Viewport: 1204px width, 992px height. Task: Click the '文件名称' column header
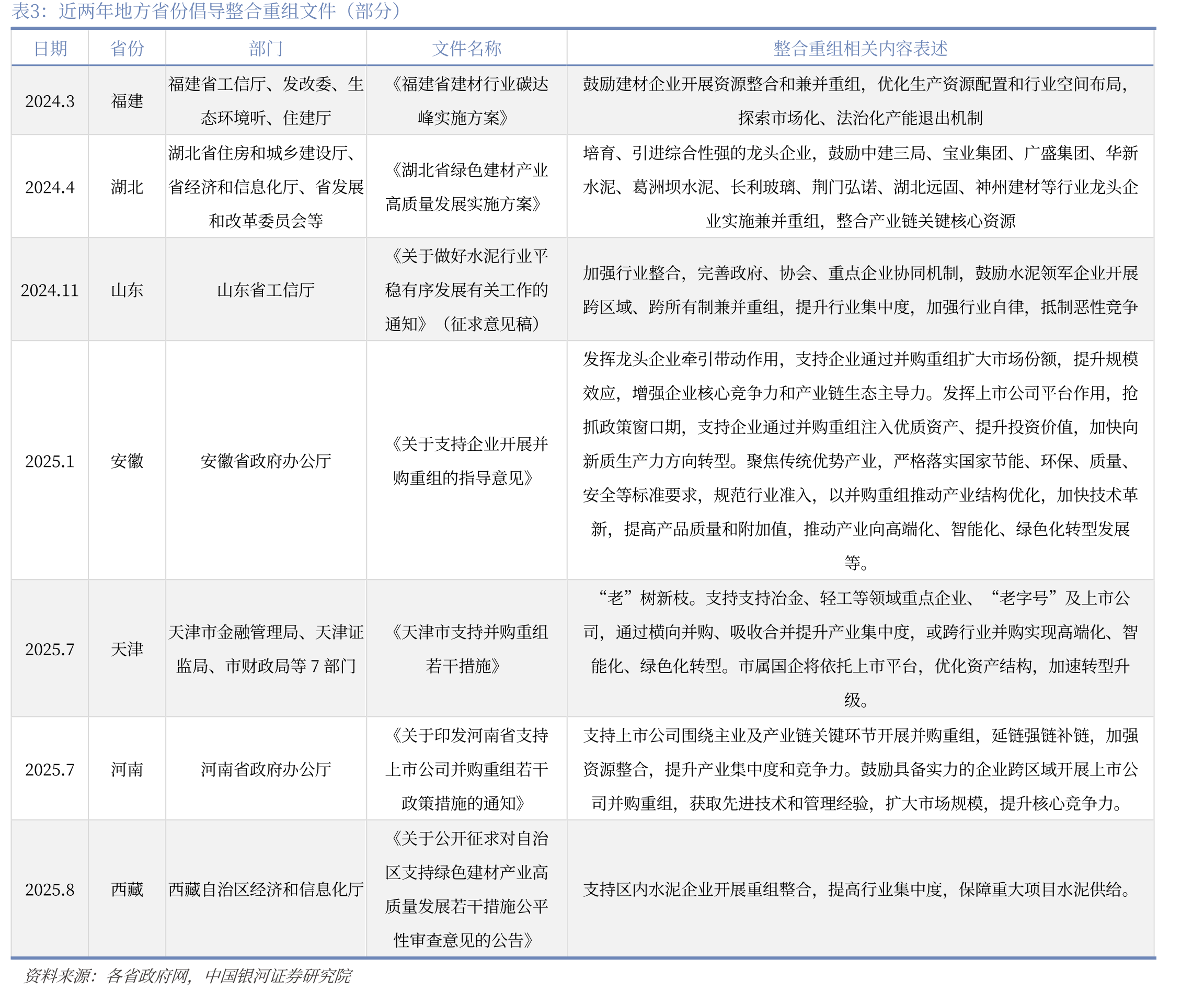[x=466, y=48]
